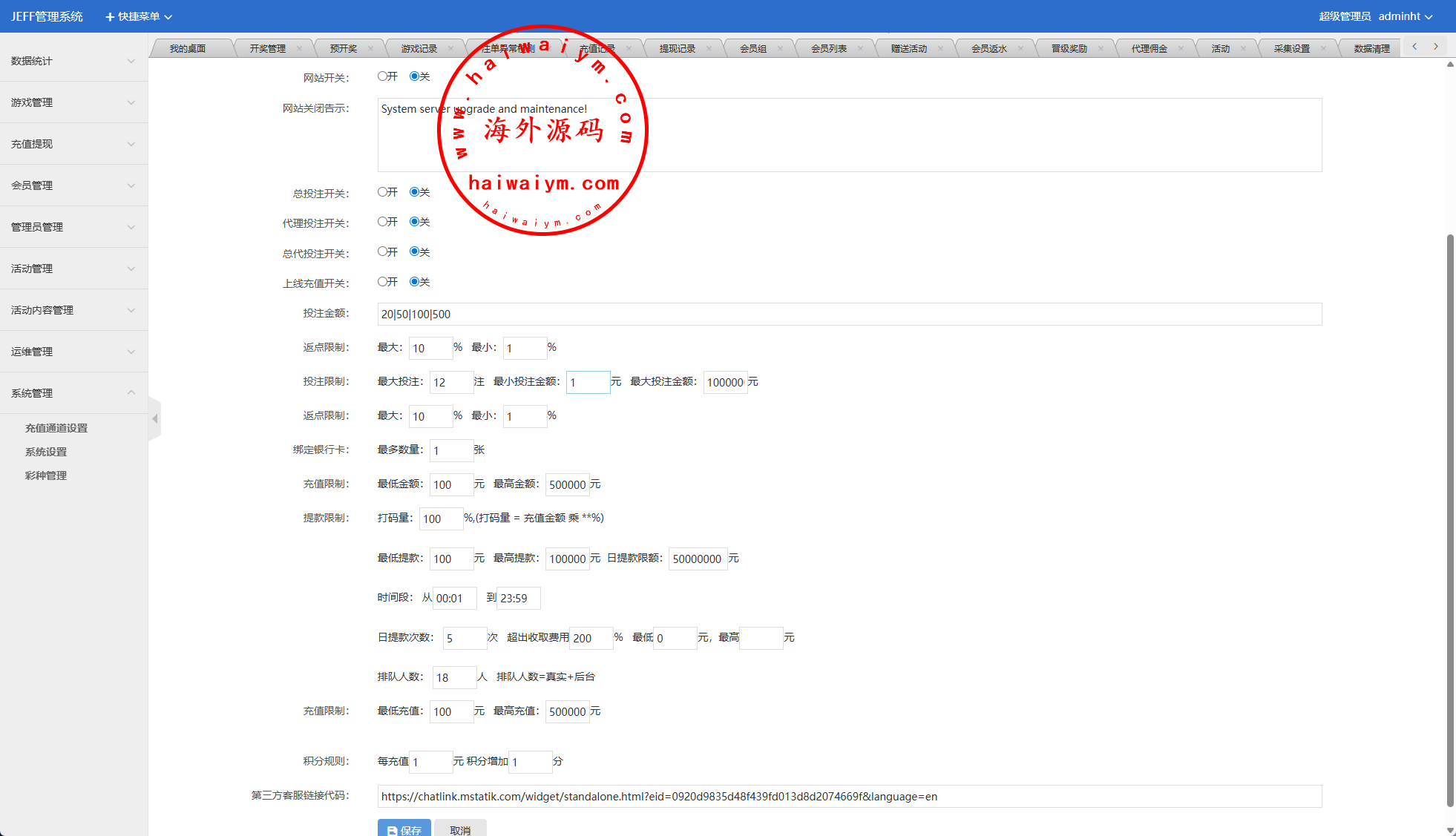Open the 游戏记录 tab
The image size is (1456, 836).
point(419,49)
